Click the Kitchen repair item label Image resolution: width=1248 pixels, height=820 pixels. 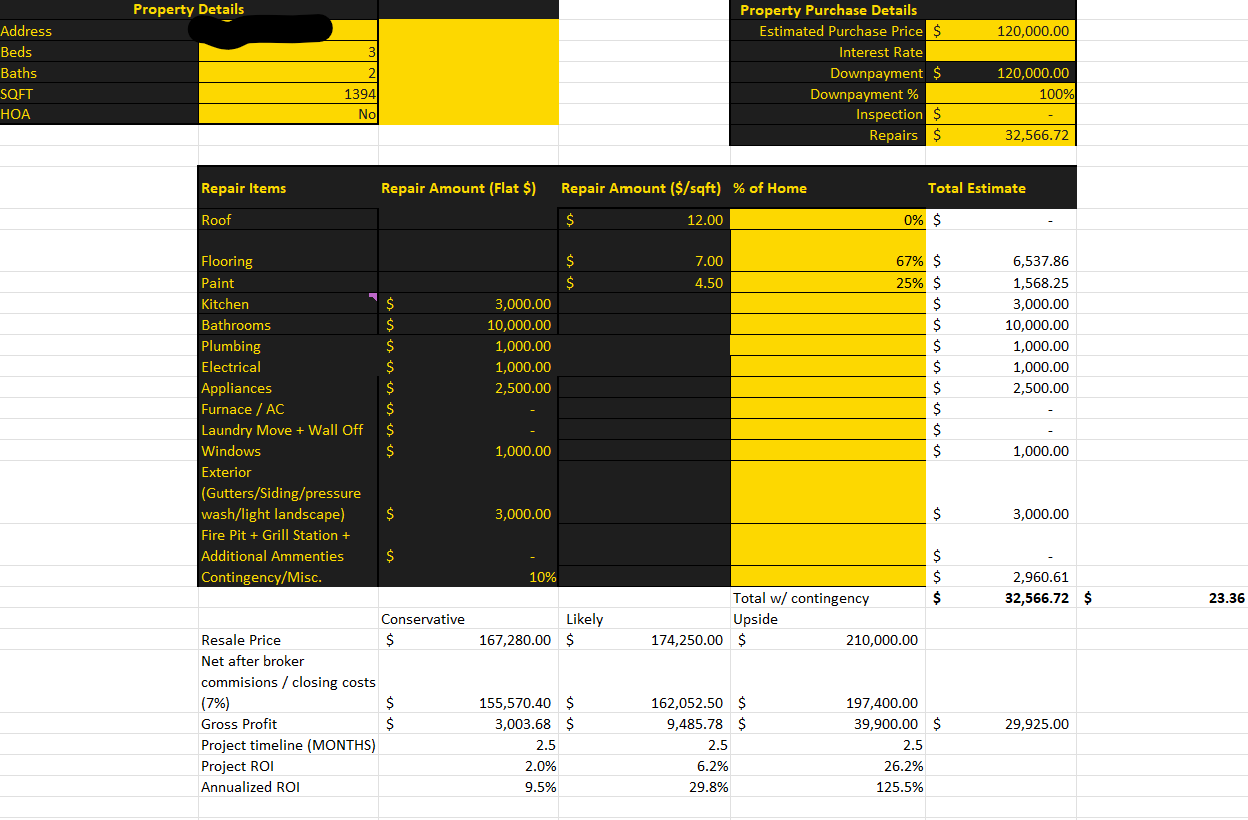click(225, 304)
